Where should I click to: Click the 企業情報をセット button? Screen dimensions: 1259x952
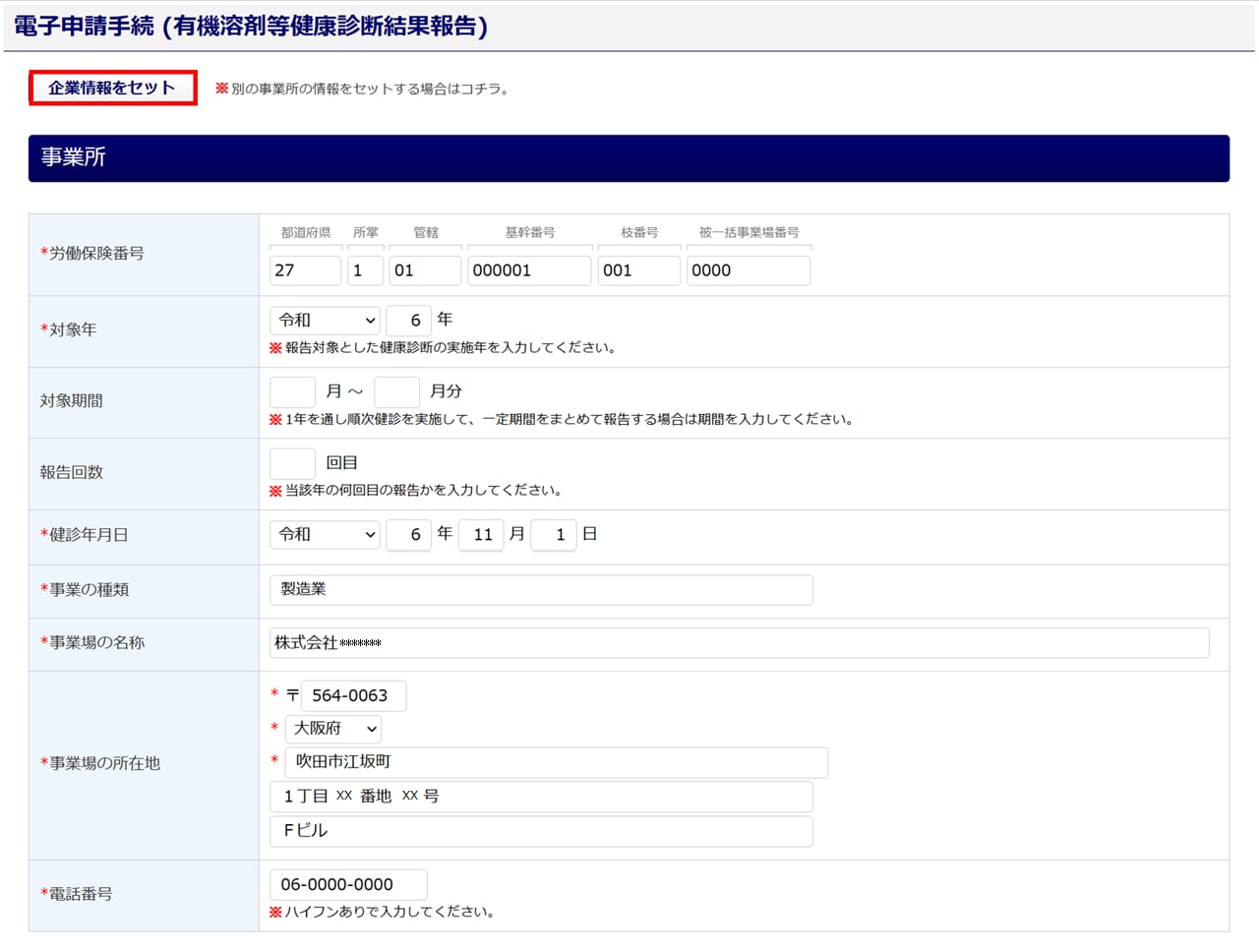pos(112,88)
